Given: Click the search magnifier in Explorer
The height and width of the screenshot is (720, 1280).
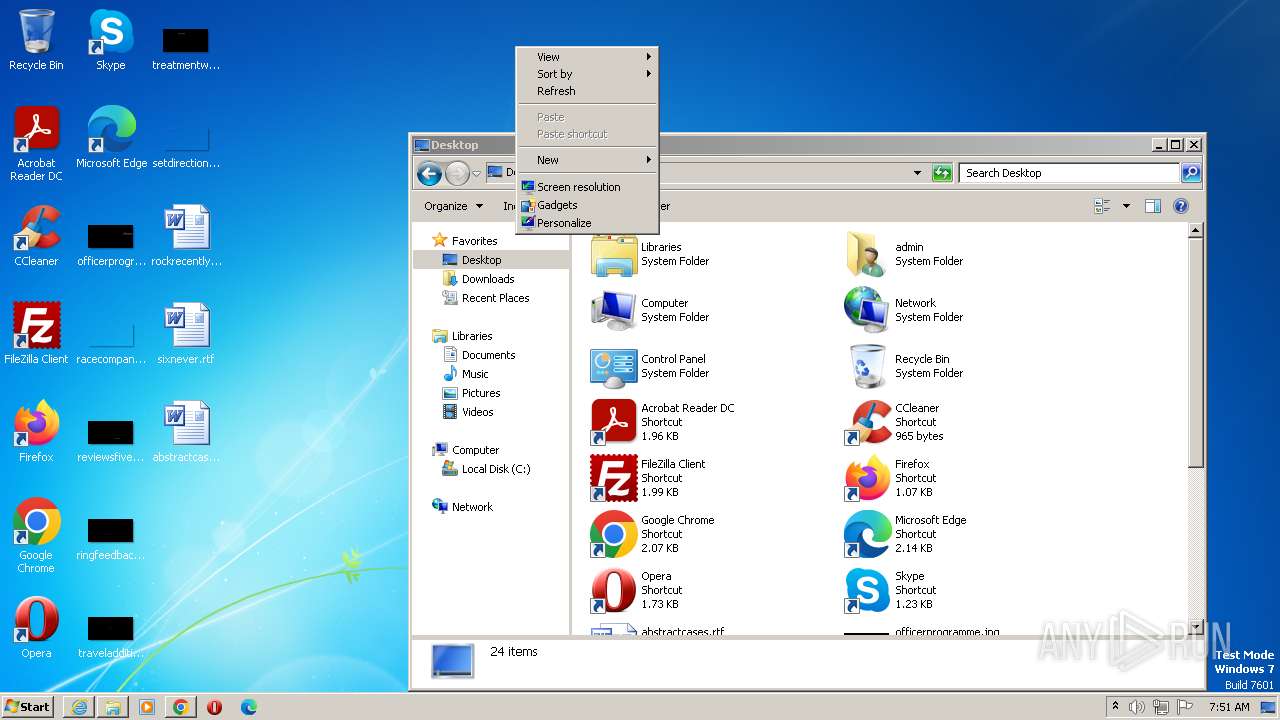Looking at the screenshot, I should 1191,173.
